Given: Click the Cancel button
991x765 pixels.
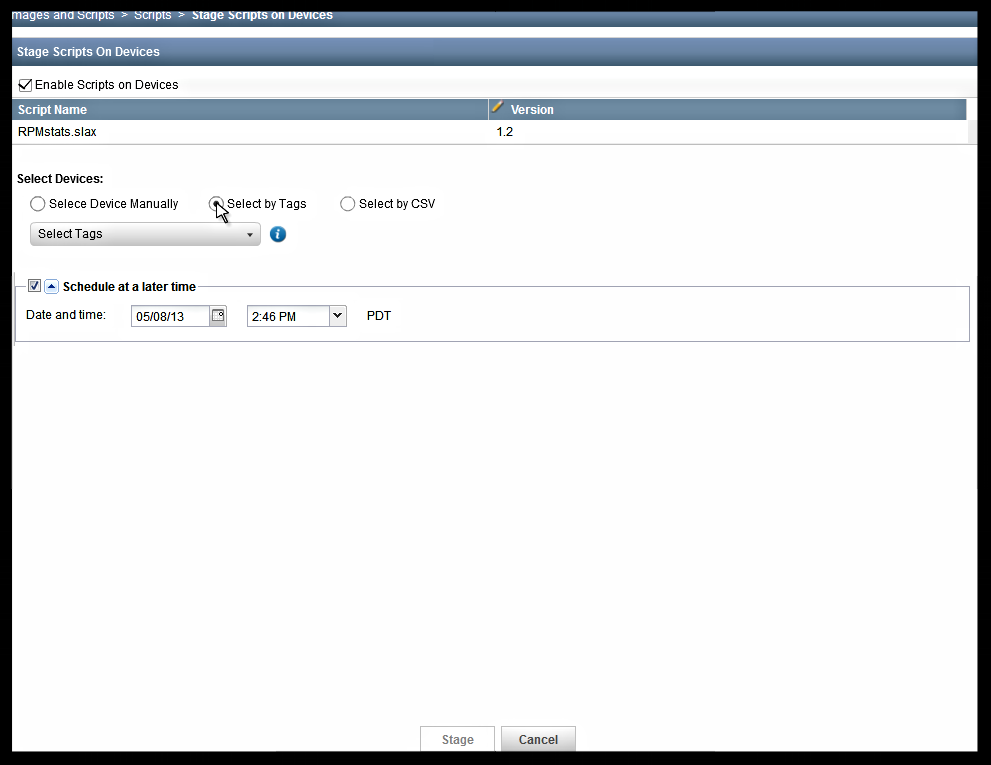Looking at the screenshot, I should pyautogui.click(x=538, y=739).
